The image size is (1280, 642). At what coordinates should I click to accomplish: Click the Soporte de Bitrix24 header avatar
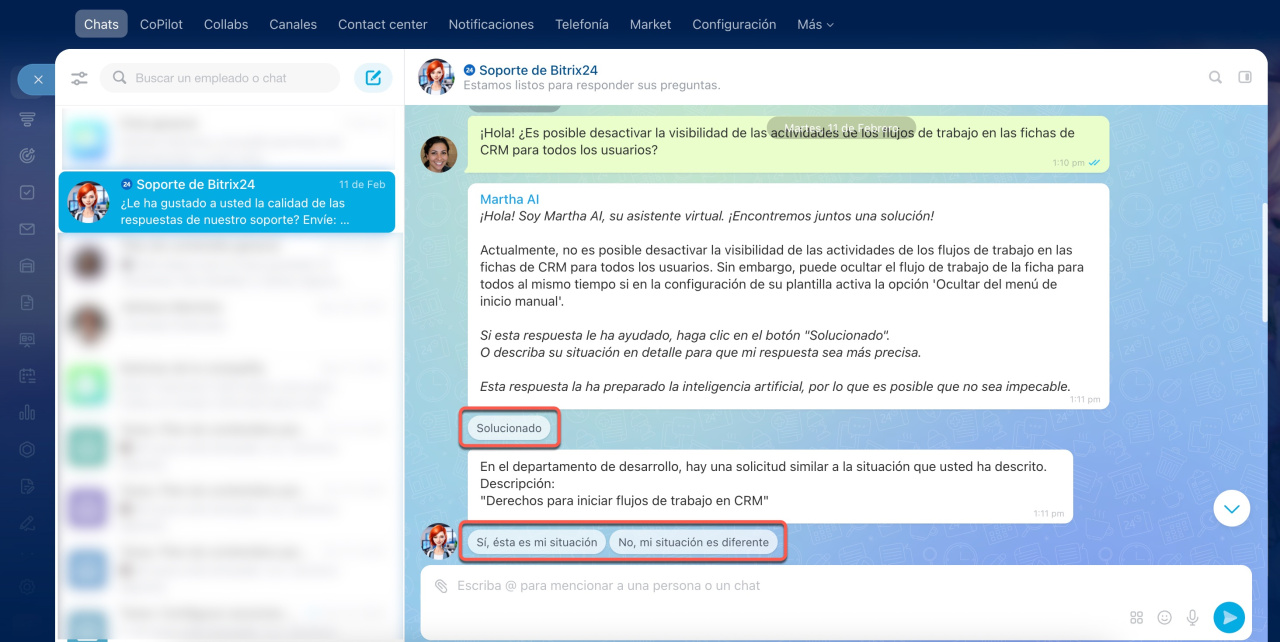[x=436, y=77]
